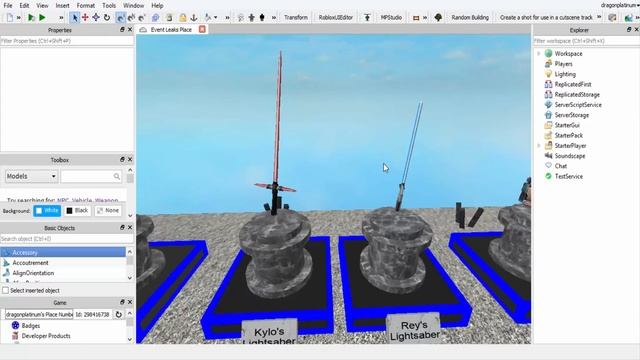Select Workspace in Explorer
Image resolution: width=640 pixels, height=360 pixels.
coord(568,53)
